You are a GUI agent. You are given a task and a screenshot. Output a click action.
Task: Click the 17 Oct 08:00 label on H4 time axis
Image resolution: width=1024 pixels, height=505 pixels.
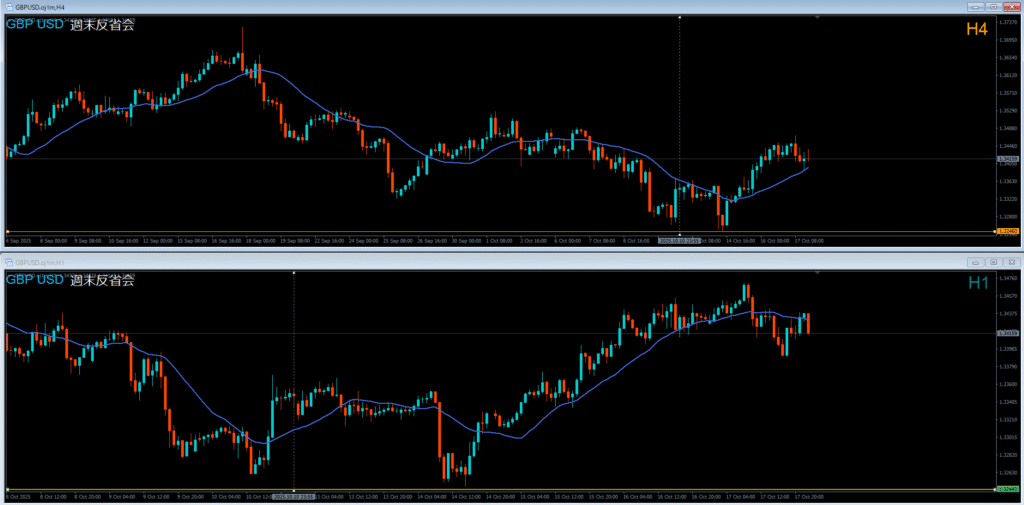click(808, 240)
